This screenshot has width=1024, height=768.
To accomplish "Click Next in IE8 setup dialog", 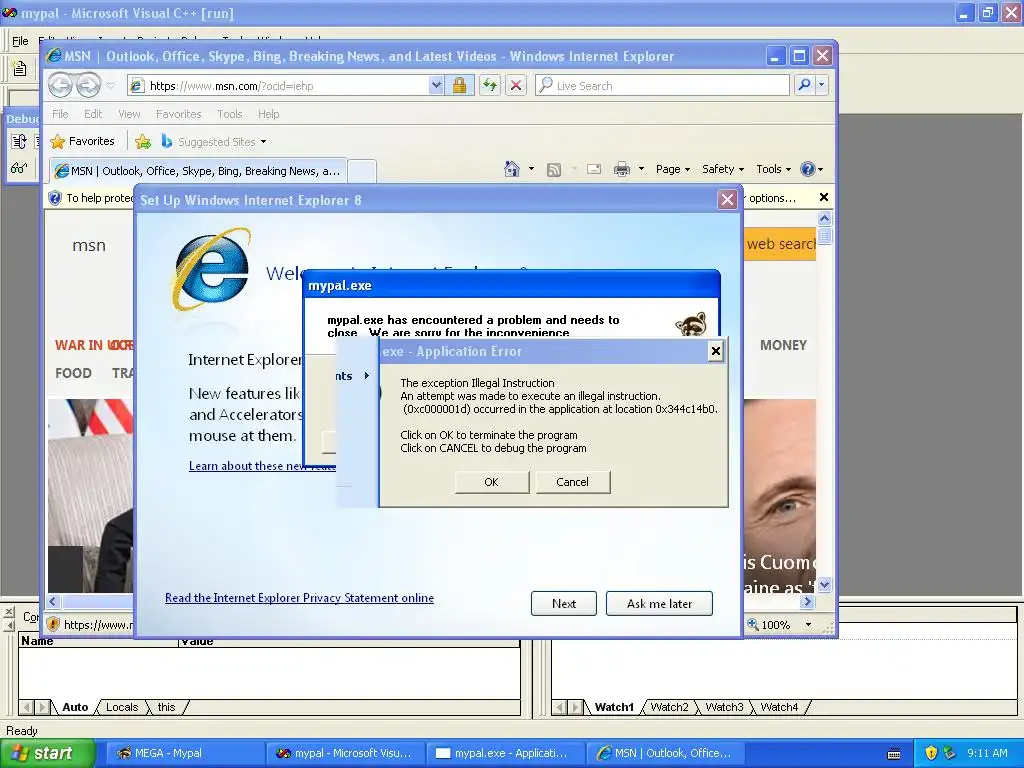I will (x=564, y=603).
